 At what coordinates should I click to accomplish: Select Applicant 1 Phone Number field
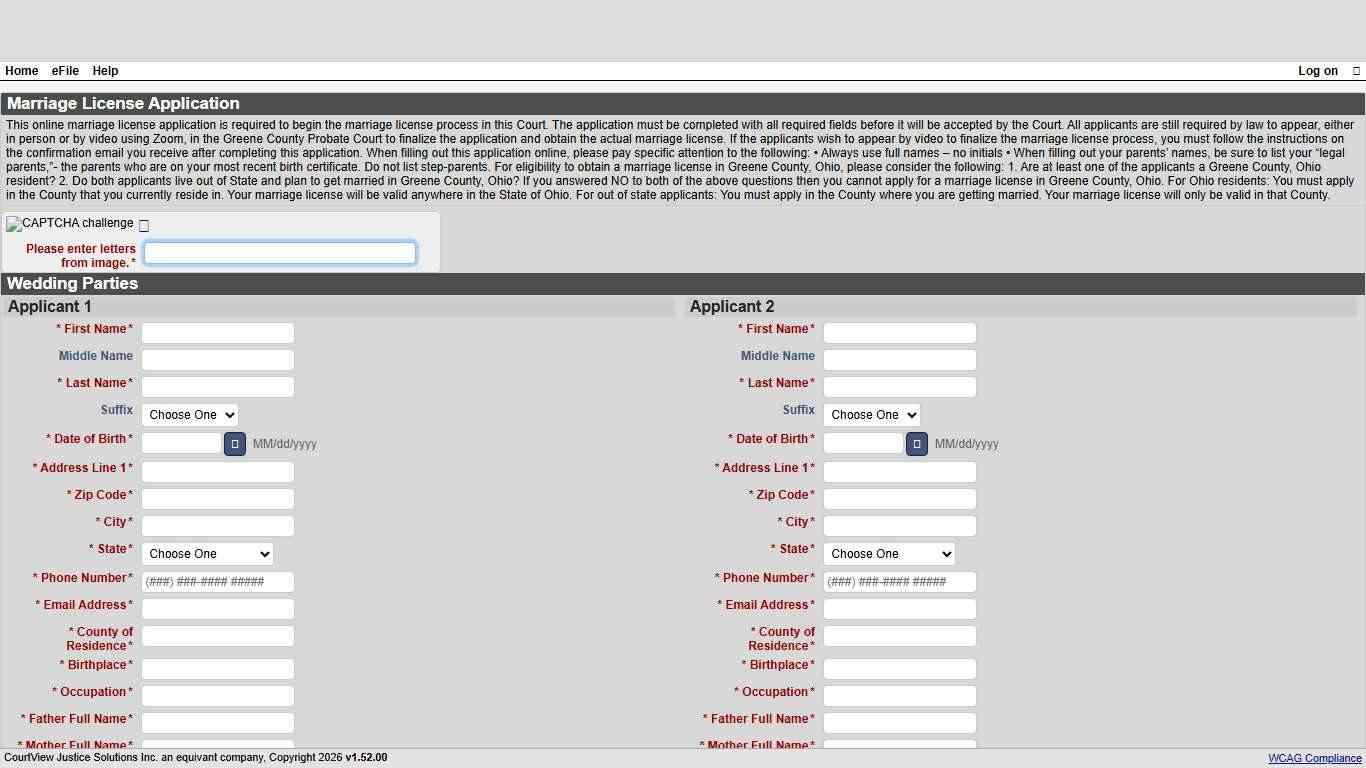[217, 581]
